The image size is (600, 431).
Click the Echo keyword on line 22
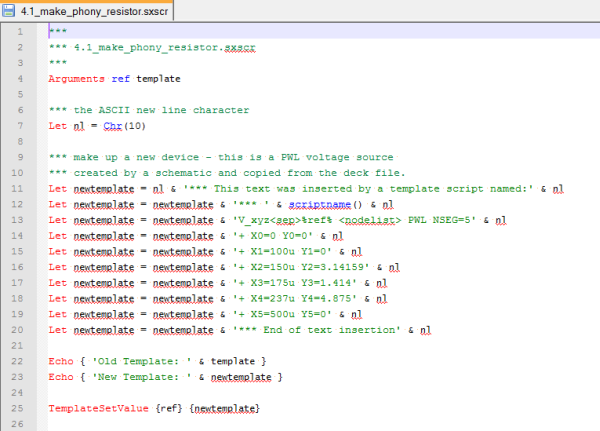coord(60,361)
